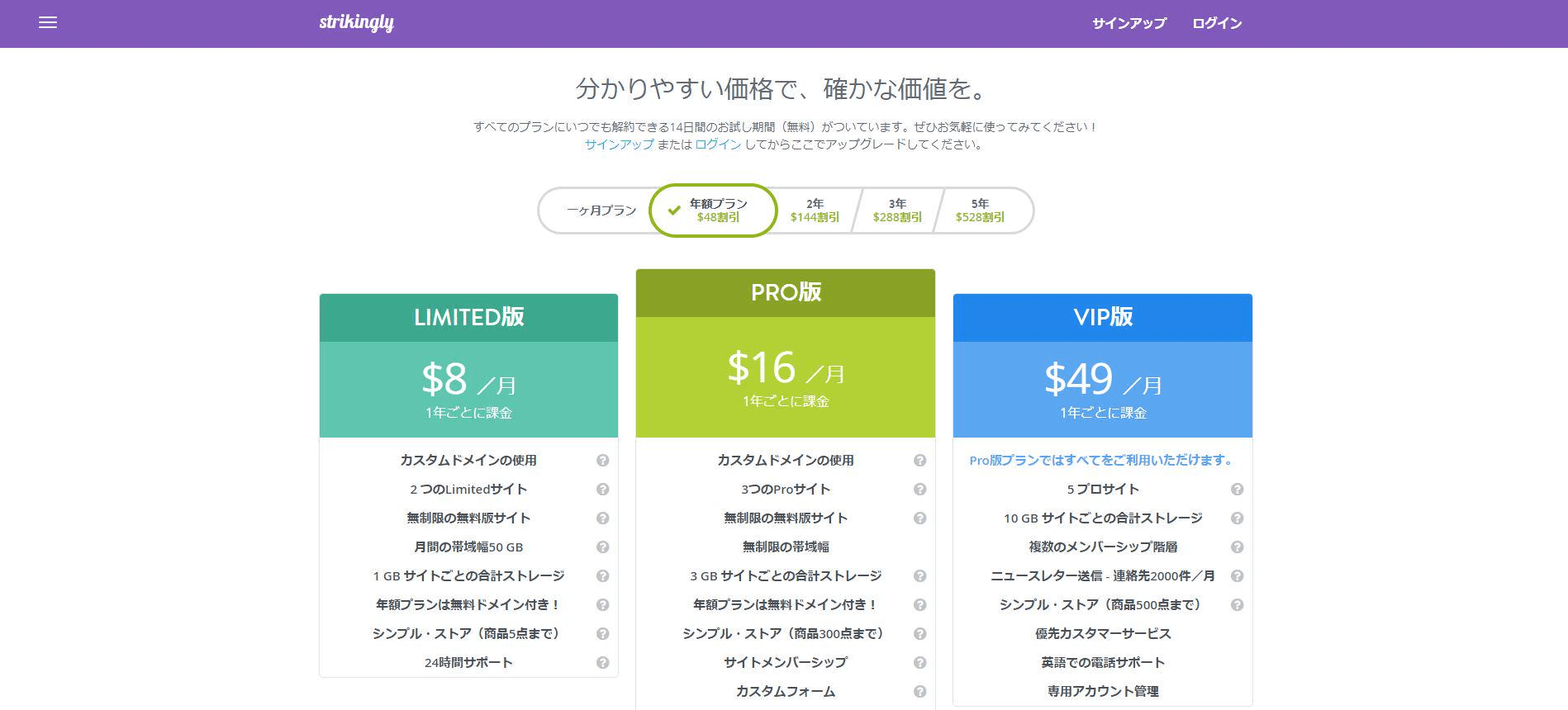Viewport: 1568px width, 710px height.
Task: Click the 分かりやすい価格で、確かな価値を。 heading
Action: 783,89
